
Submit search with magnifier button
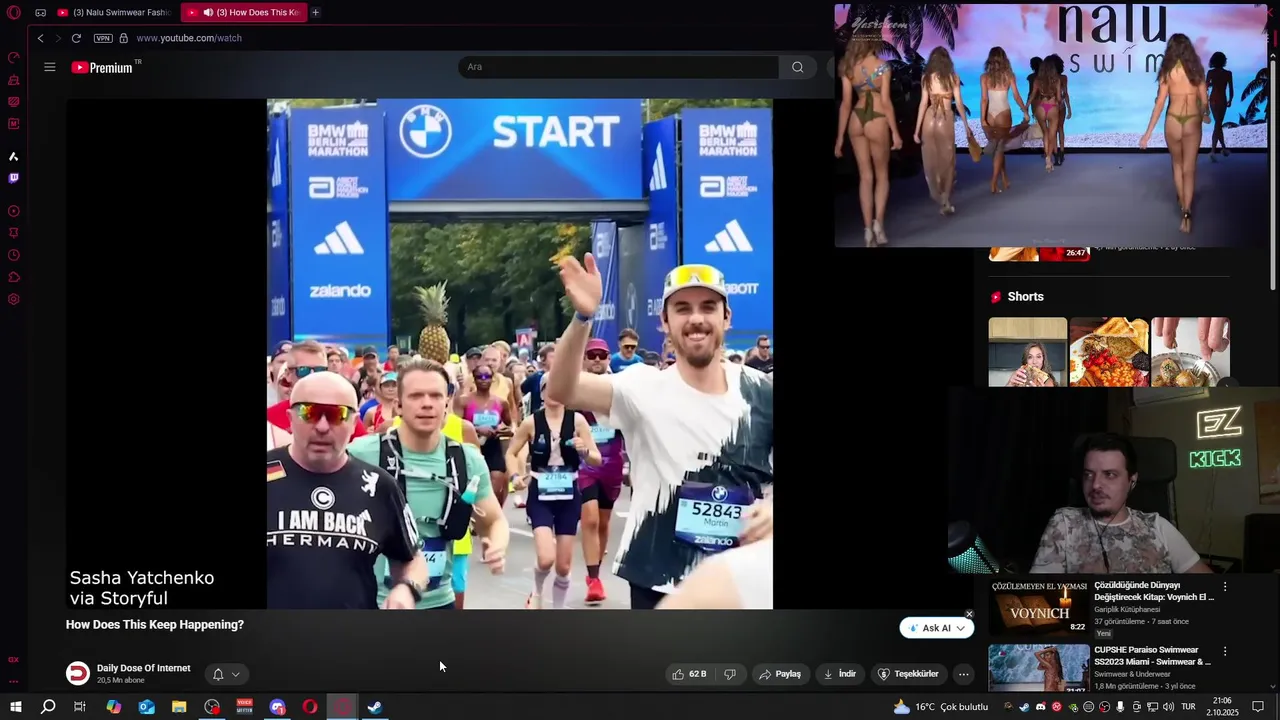click(x=797, y=67)
